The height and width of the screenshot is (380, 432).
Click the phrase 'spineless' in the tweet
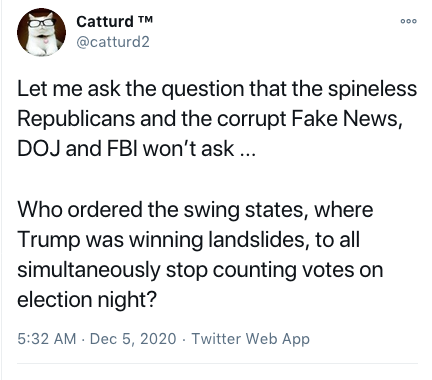pyautogui.click(x=372, y=89)
